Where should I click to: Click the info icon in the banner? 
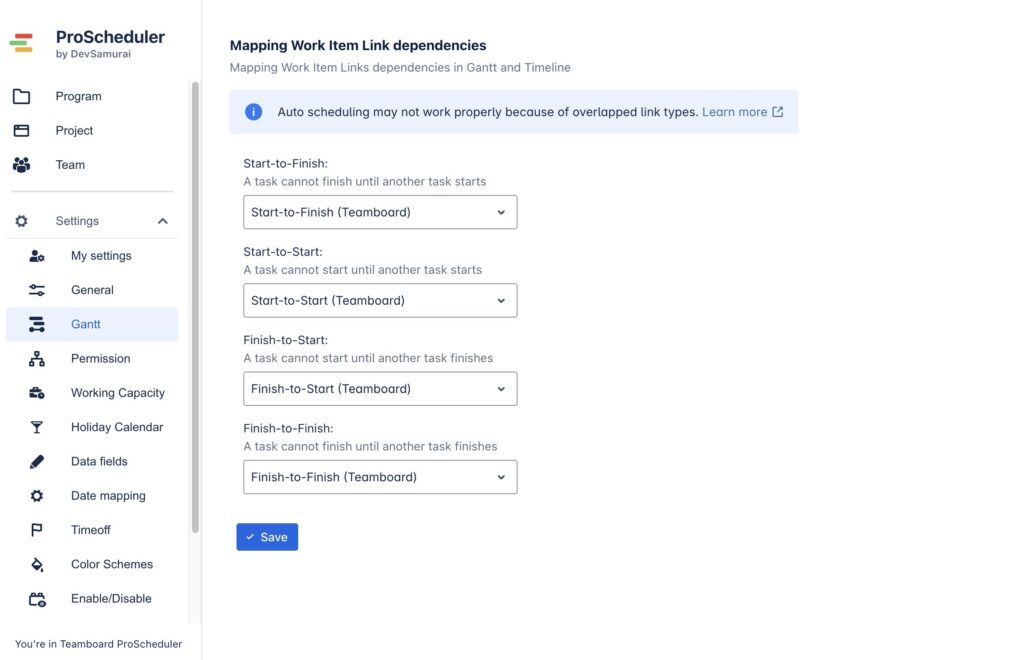253,111
